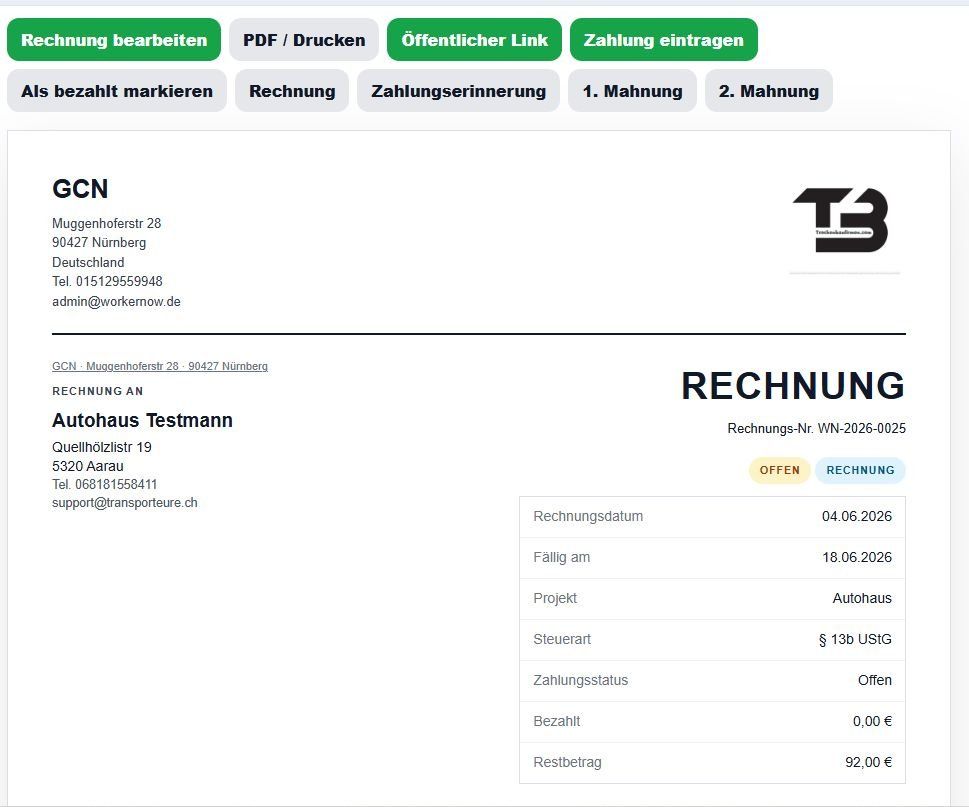Click recipient street Quellhölzlistr 19
Viewport: 969px width, 807px height.
[x=102, y=447]
